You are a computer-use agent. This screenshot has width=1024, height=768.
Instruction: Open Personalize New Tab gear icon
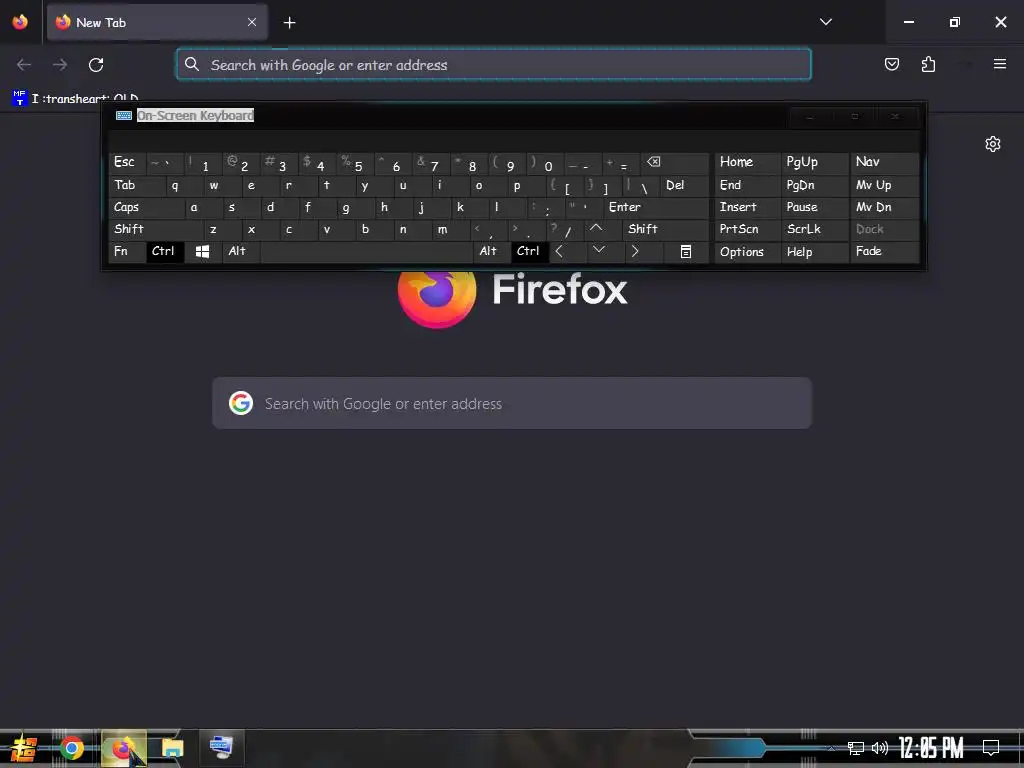pos(993,144)
